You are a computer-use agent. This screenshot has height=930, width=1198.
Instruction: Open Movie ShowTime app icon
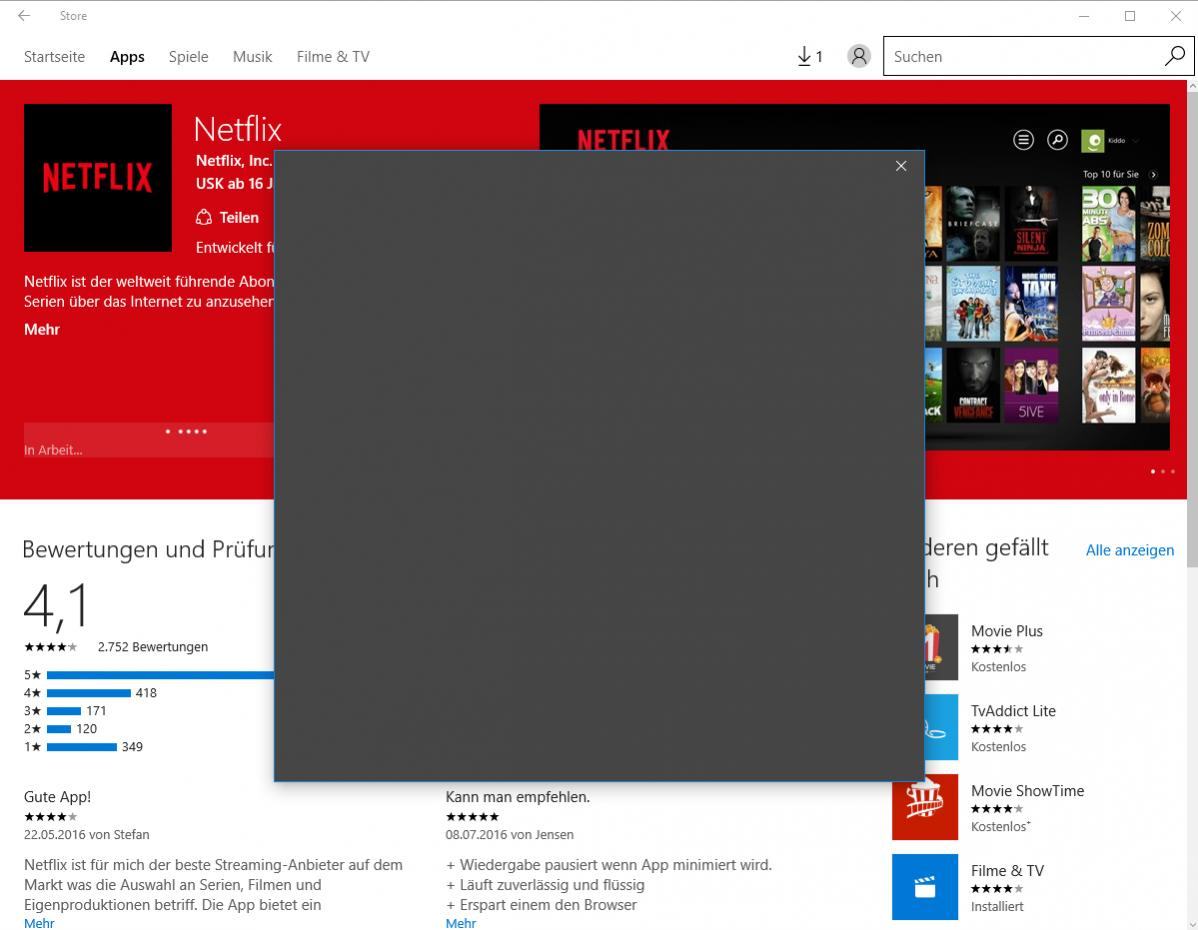pyautogui.click(x=924, y=807)
